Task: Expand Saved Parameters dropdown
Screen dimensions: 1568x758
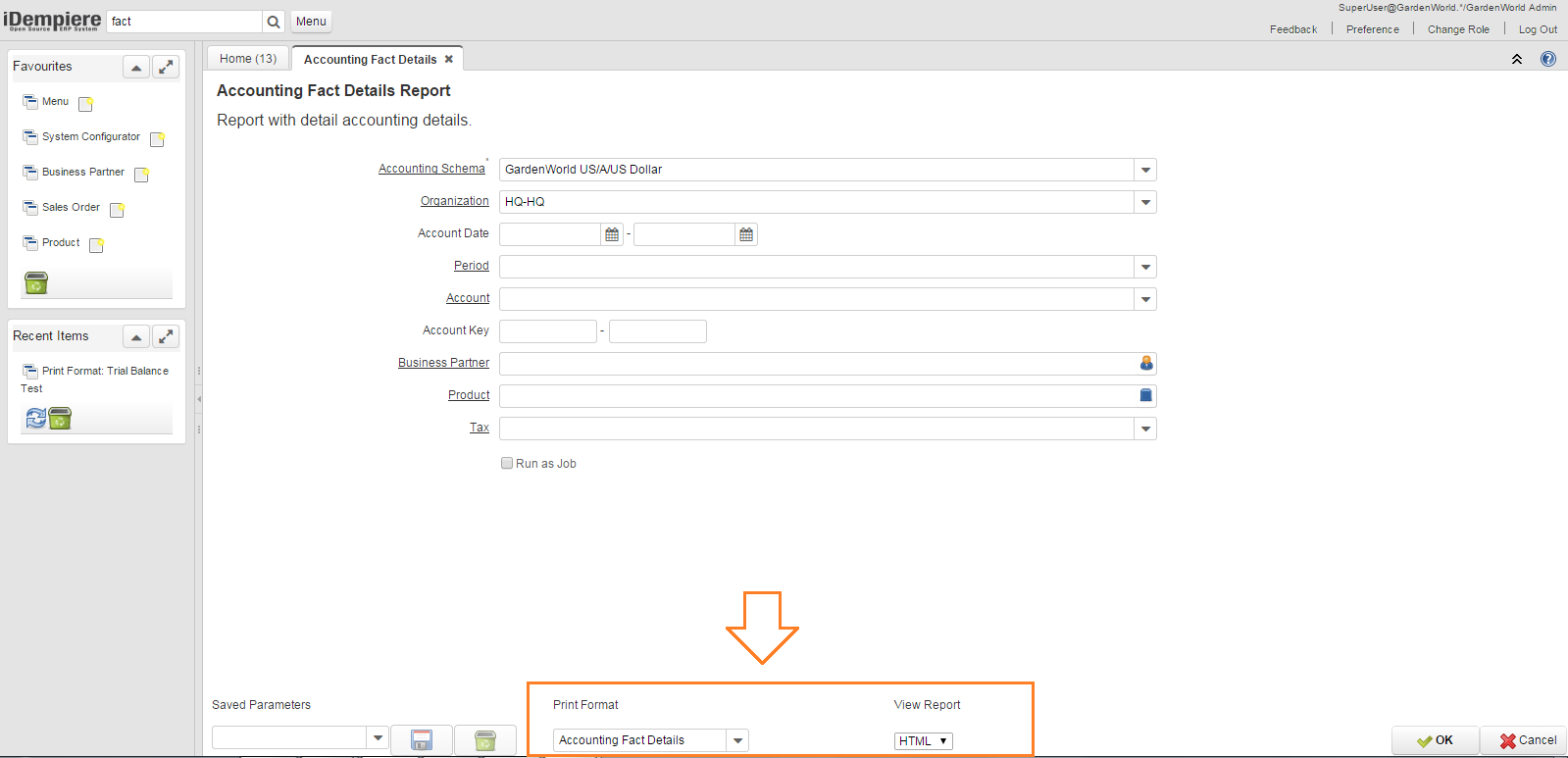Action: [x=379, y=737]
